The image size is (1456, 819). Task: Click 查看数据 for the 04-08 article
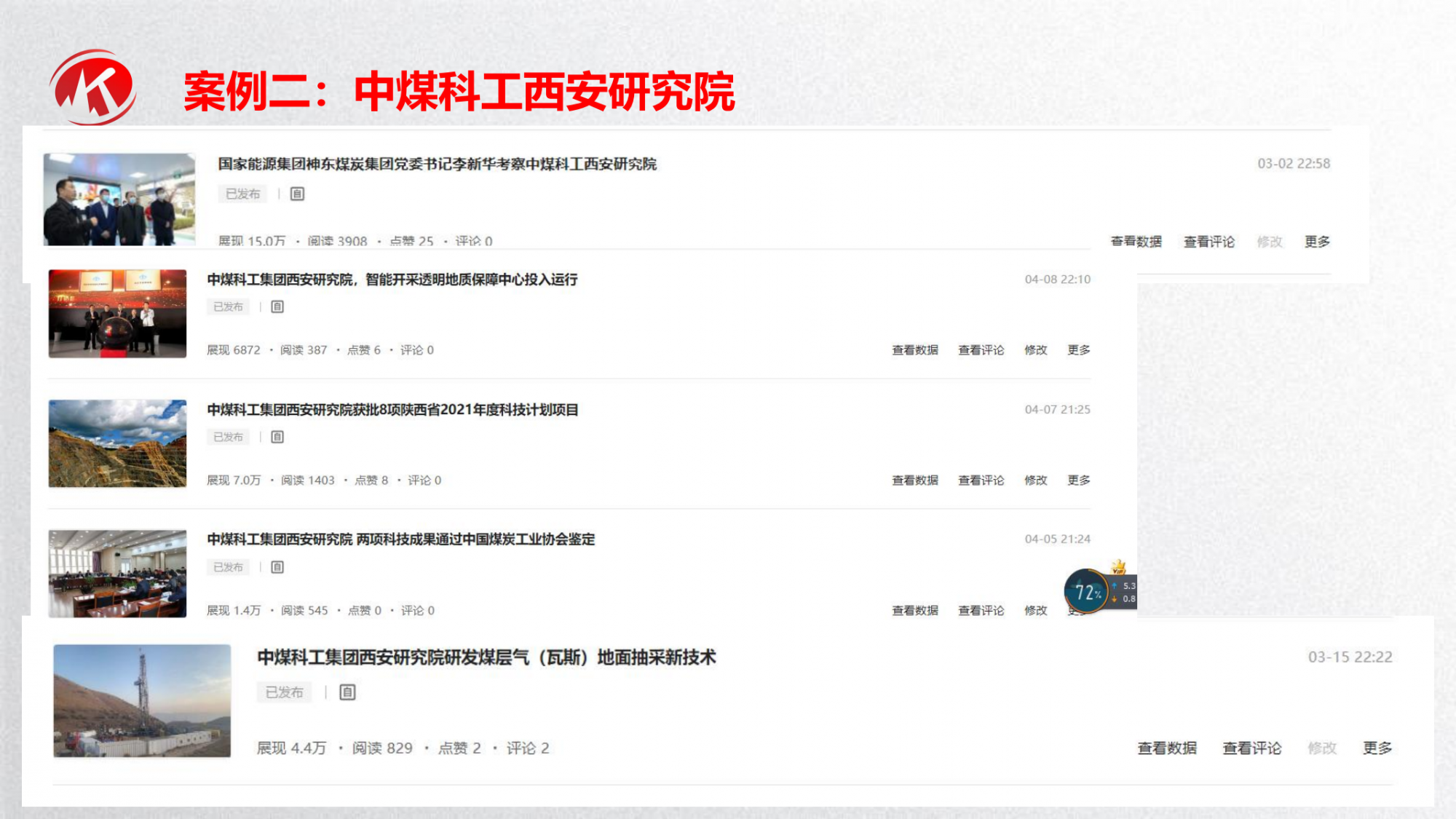point(915,350)
